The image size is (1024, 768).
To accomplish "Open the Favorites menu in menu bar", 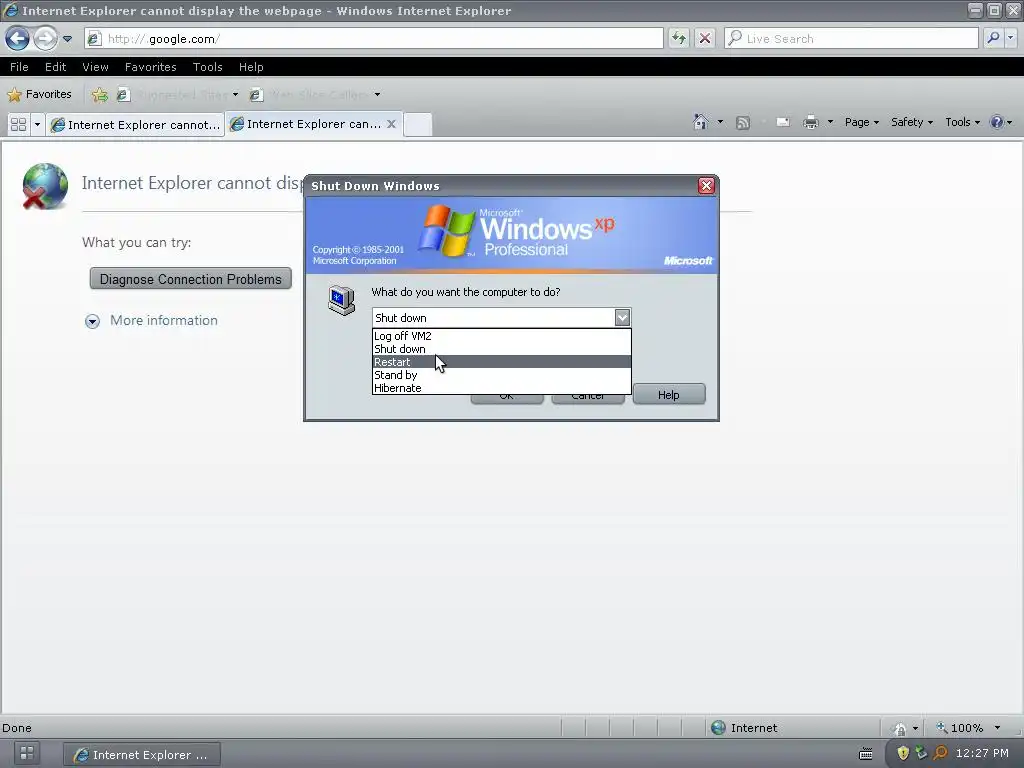I will coord(150,67).
